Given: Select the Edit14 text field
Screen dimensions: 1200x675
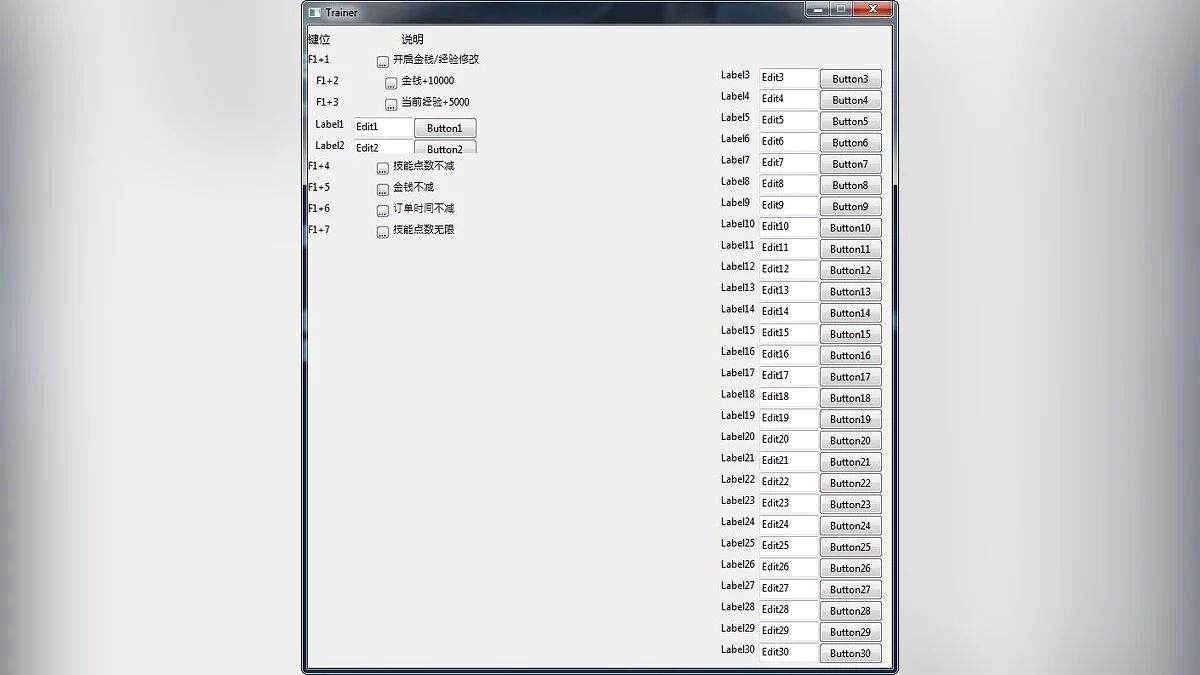Looking at the screenshot, I should [x=788, y=312].
